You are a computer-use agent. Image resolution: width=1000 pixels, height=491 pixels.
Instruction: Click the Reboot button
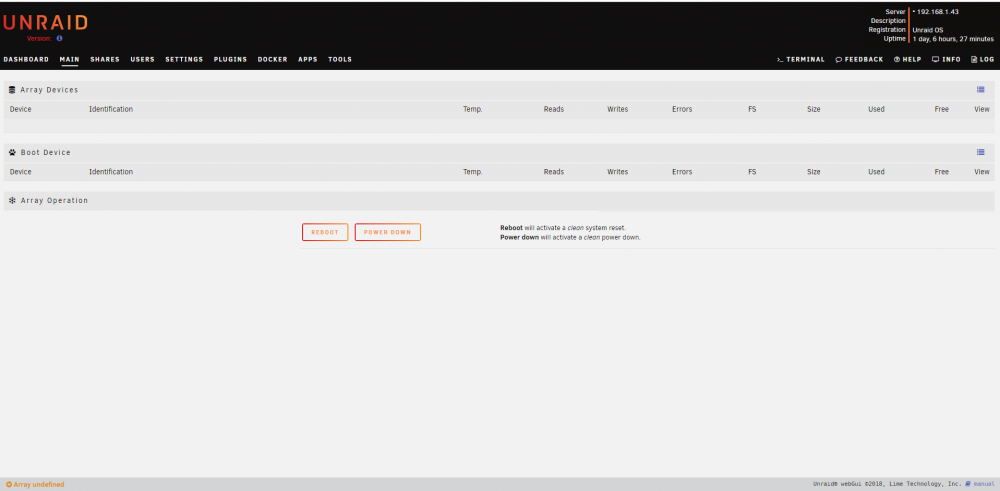coord(325,232)
